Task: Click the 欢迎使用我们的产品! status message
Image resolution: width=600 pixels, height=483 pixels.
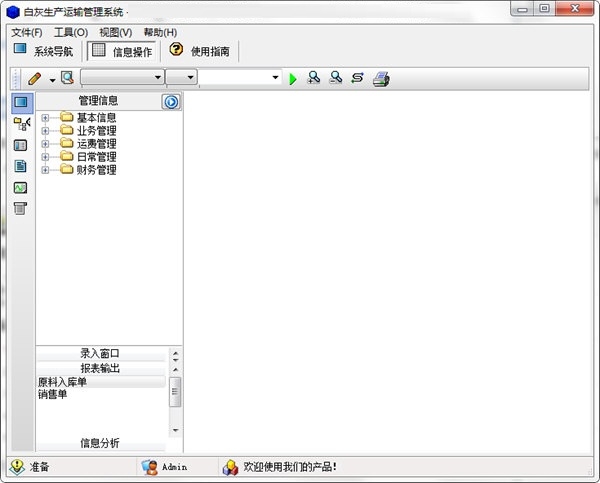Action: 290,467
